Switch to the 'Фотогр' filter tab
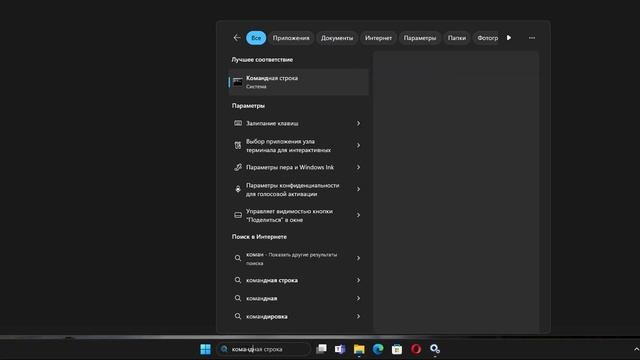The image size is (640, 360). click(487, 38)
